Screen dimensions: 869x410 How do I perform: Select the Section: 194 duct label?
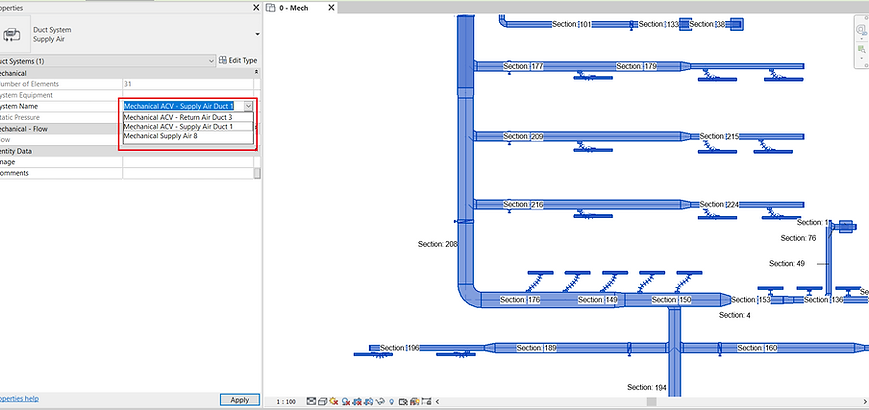tap(647, 387)
